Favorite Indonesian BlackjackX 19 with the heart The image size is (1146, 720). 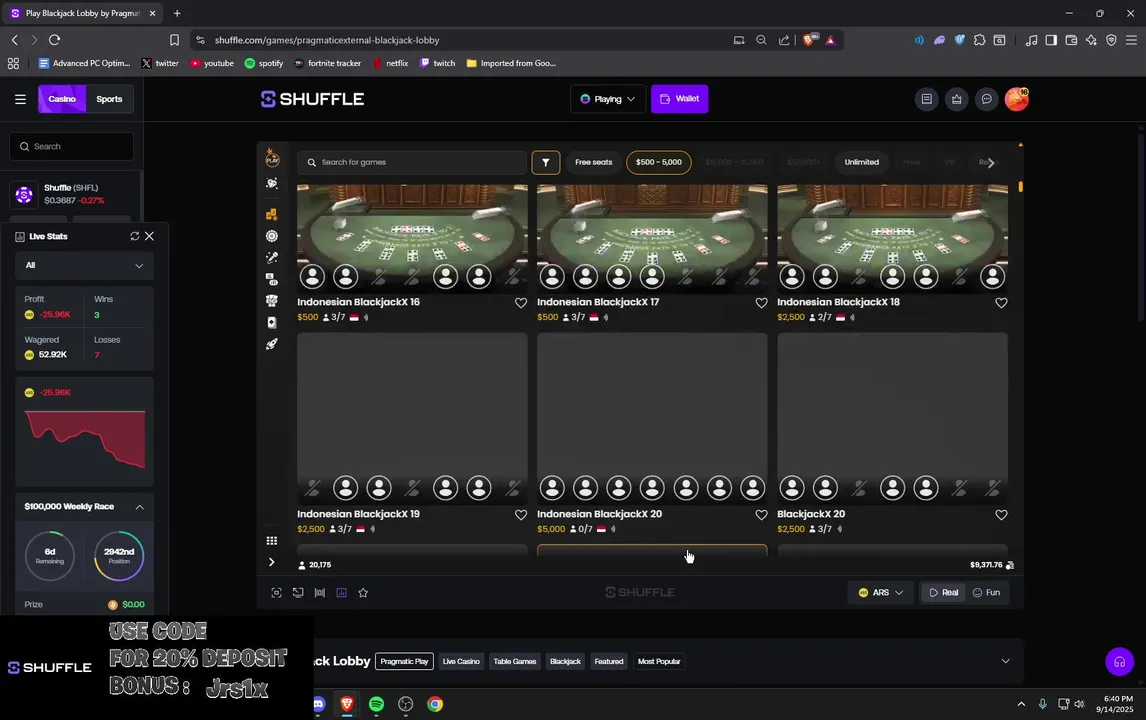(x=520, y=515)
